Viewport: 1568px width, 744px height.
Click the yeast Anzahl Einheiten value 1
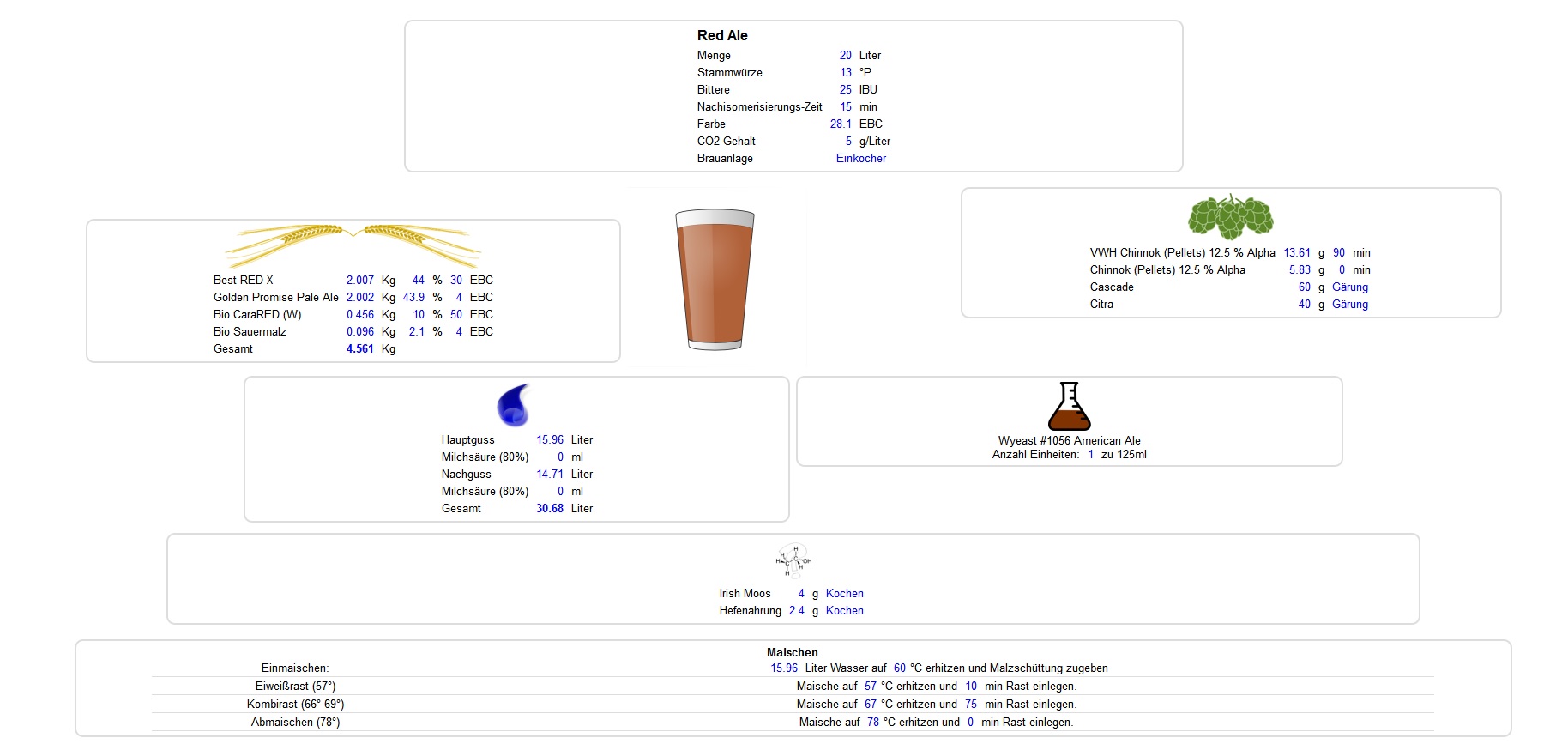click(x=1090, y=455)
